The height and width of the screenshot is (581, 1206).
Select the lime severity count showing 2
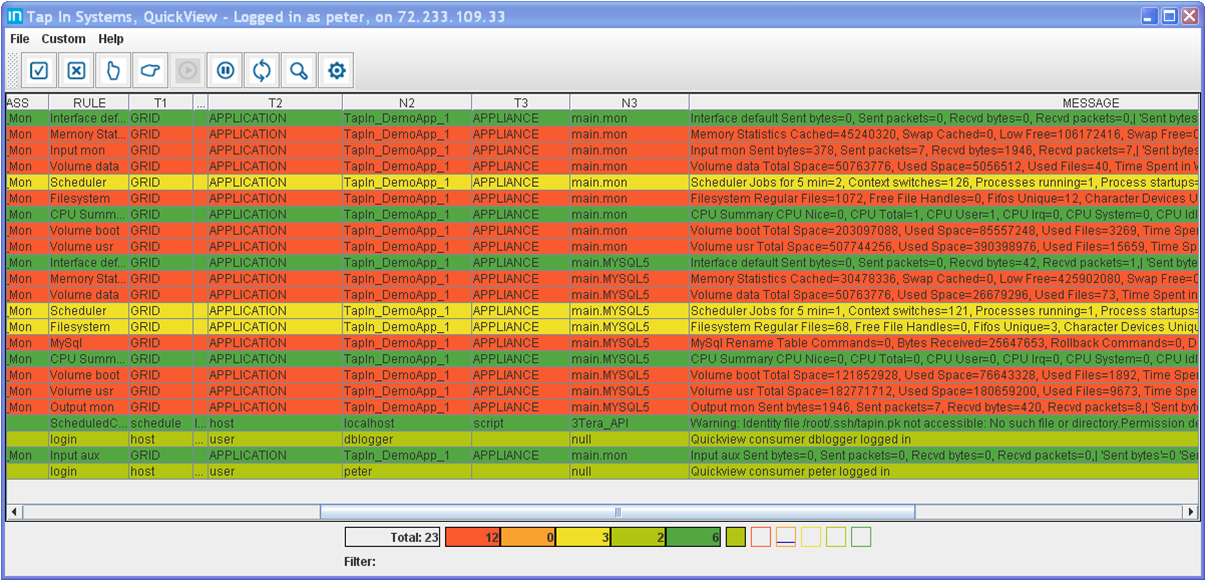point(638,537)
